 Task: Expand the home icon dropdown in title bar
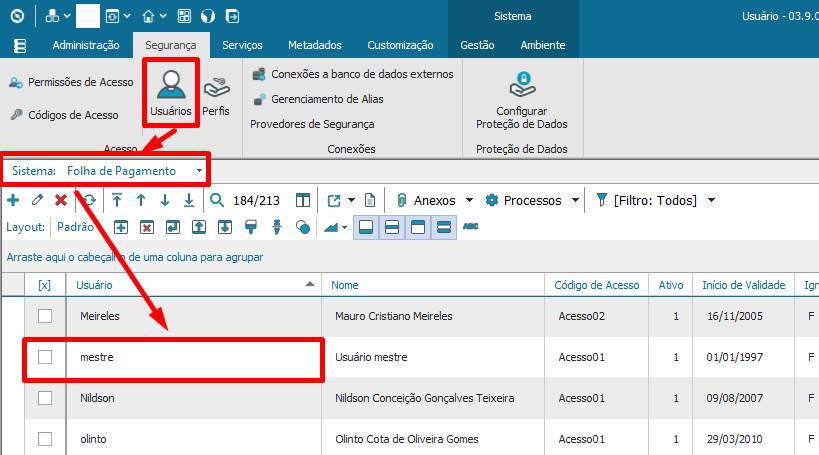163,16
